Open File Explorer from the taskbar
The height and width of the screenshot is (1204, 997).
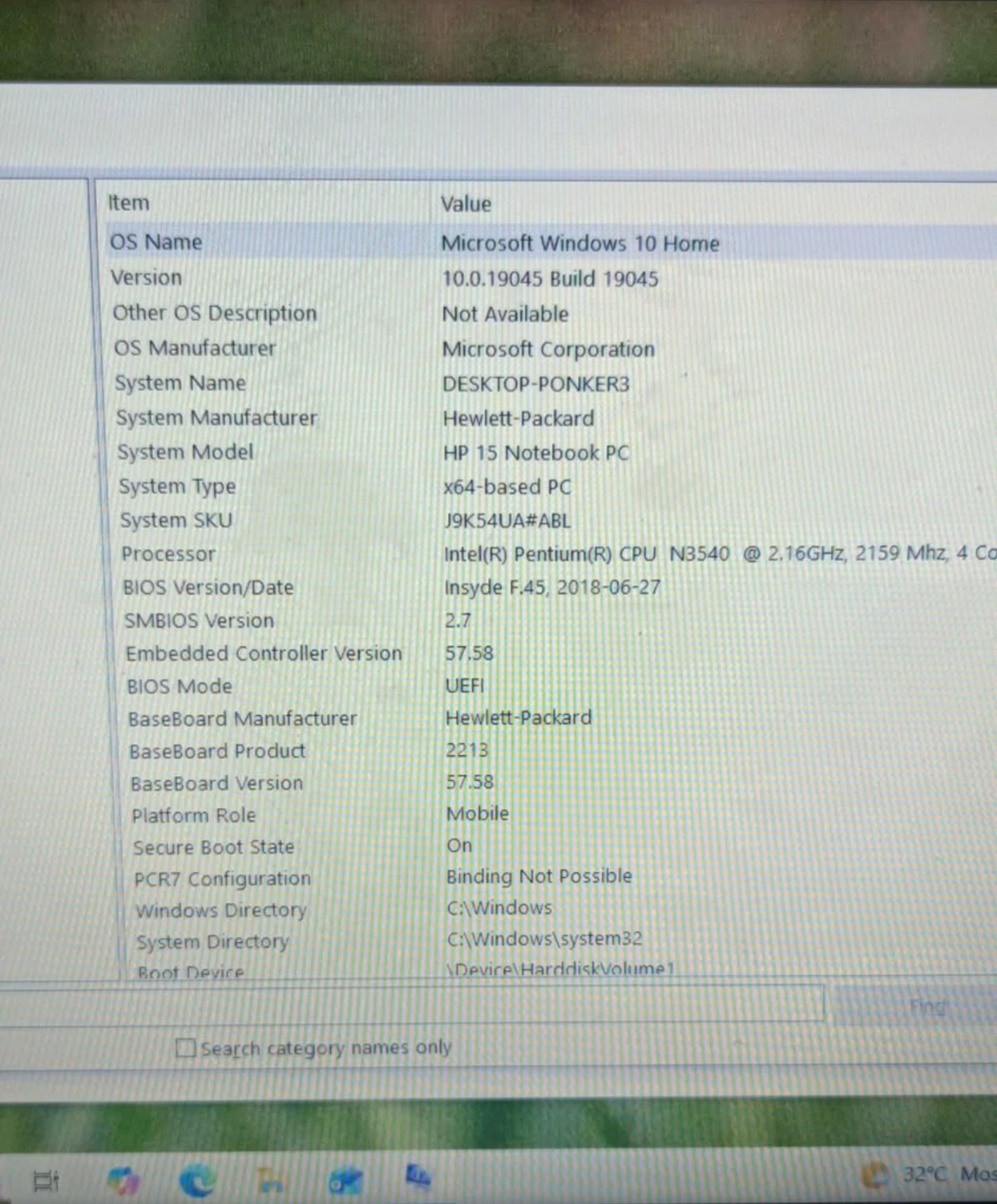270,1180
